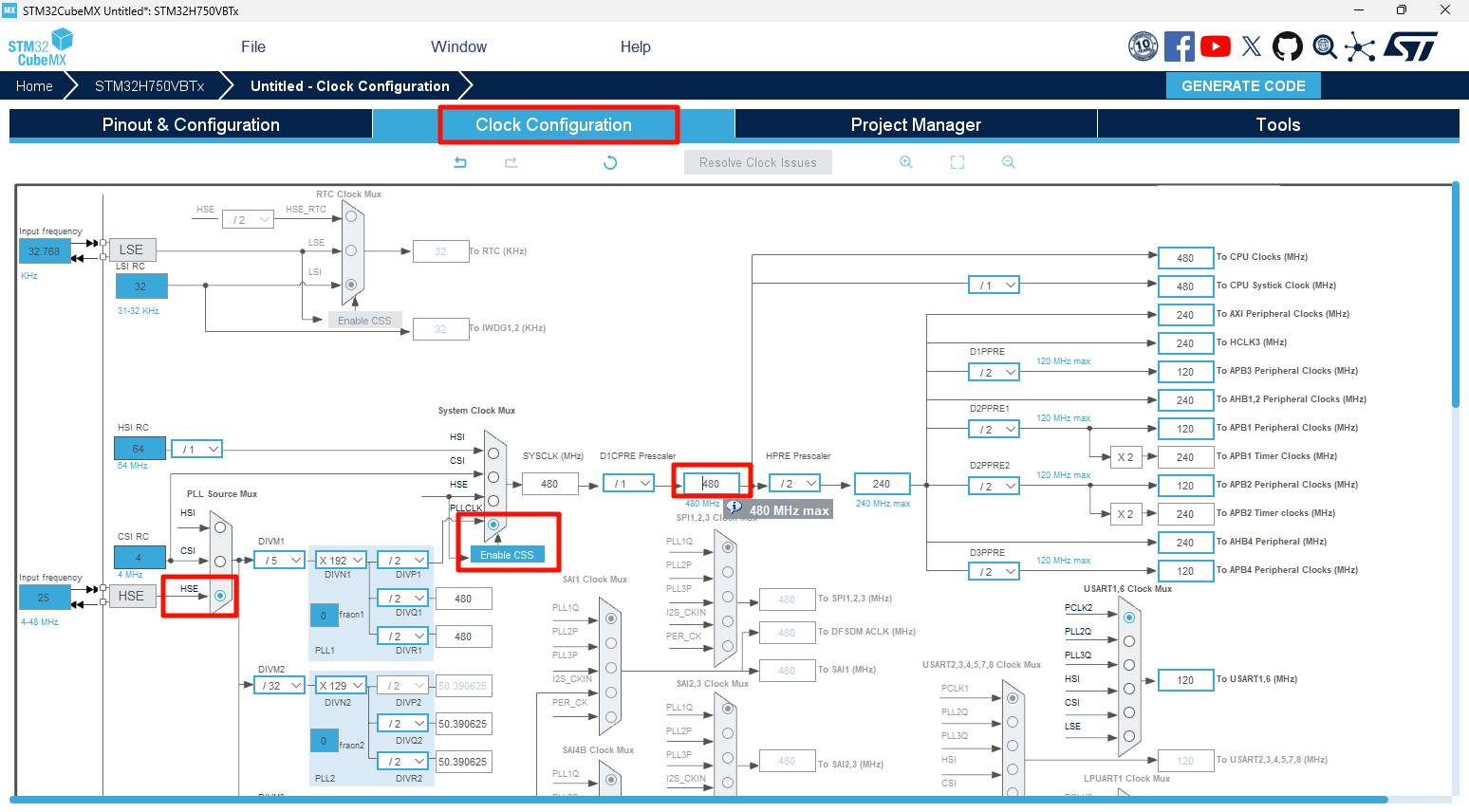Open the Facebook icon link
This screenshot has height=812, width=1469.
click(x=1180, y=46)
